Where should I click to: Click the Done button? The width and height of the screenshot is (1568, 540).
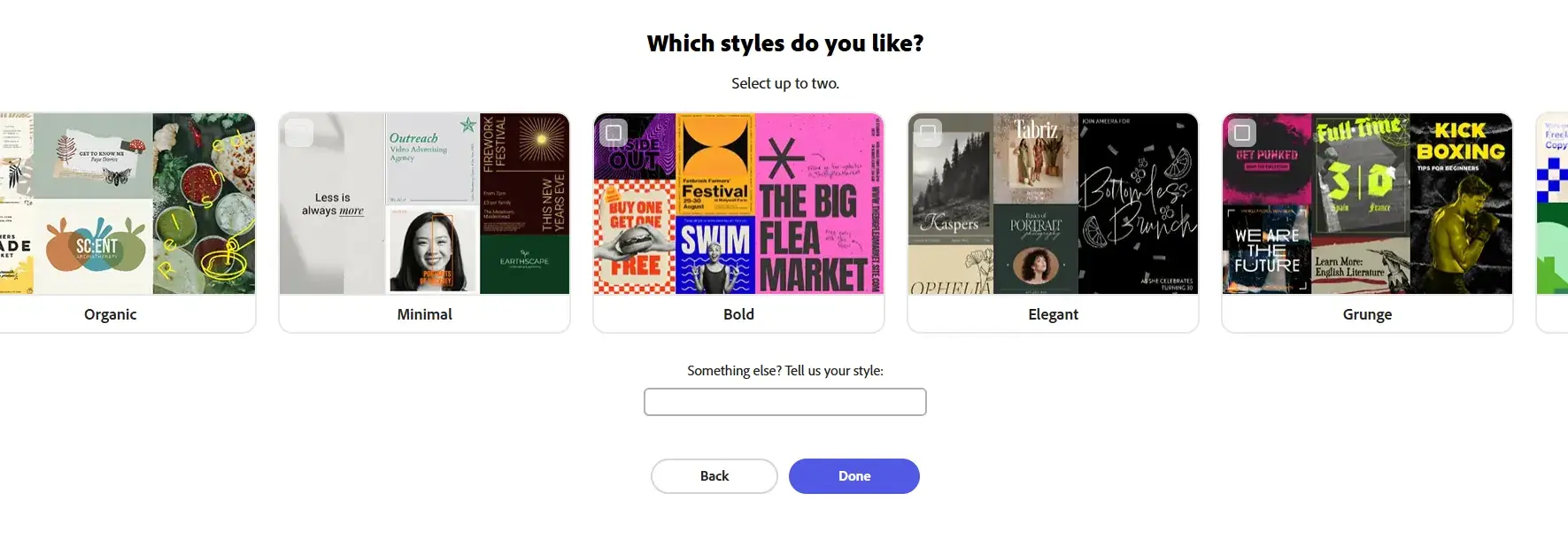(853, 475)
